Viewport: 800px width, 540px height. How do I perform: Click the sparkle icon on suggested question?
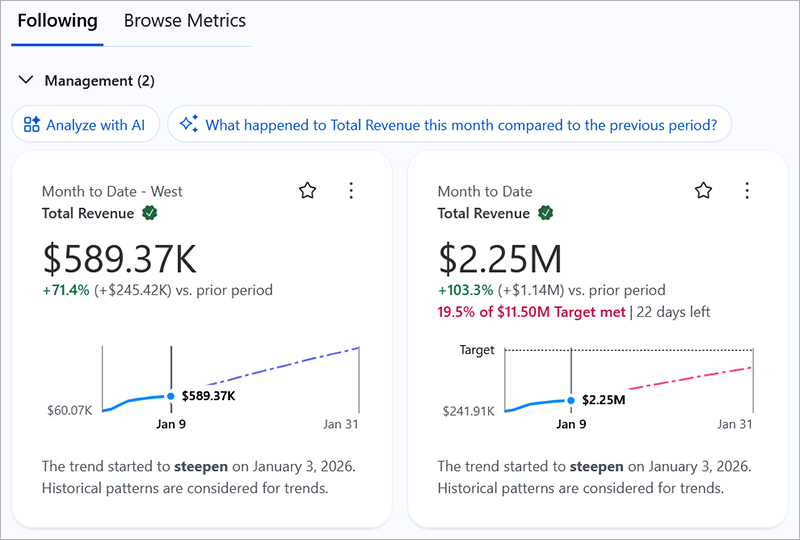click(x=188, y=125)
